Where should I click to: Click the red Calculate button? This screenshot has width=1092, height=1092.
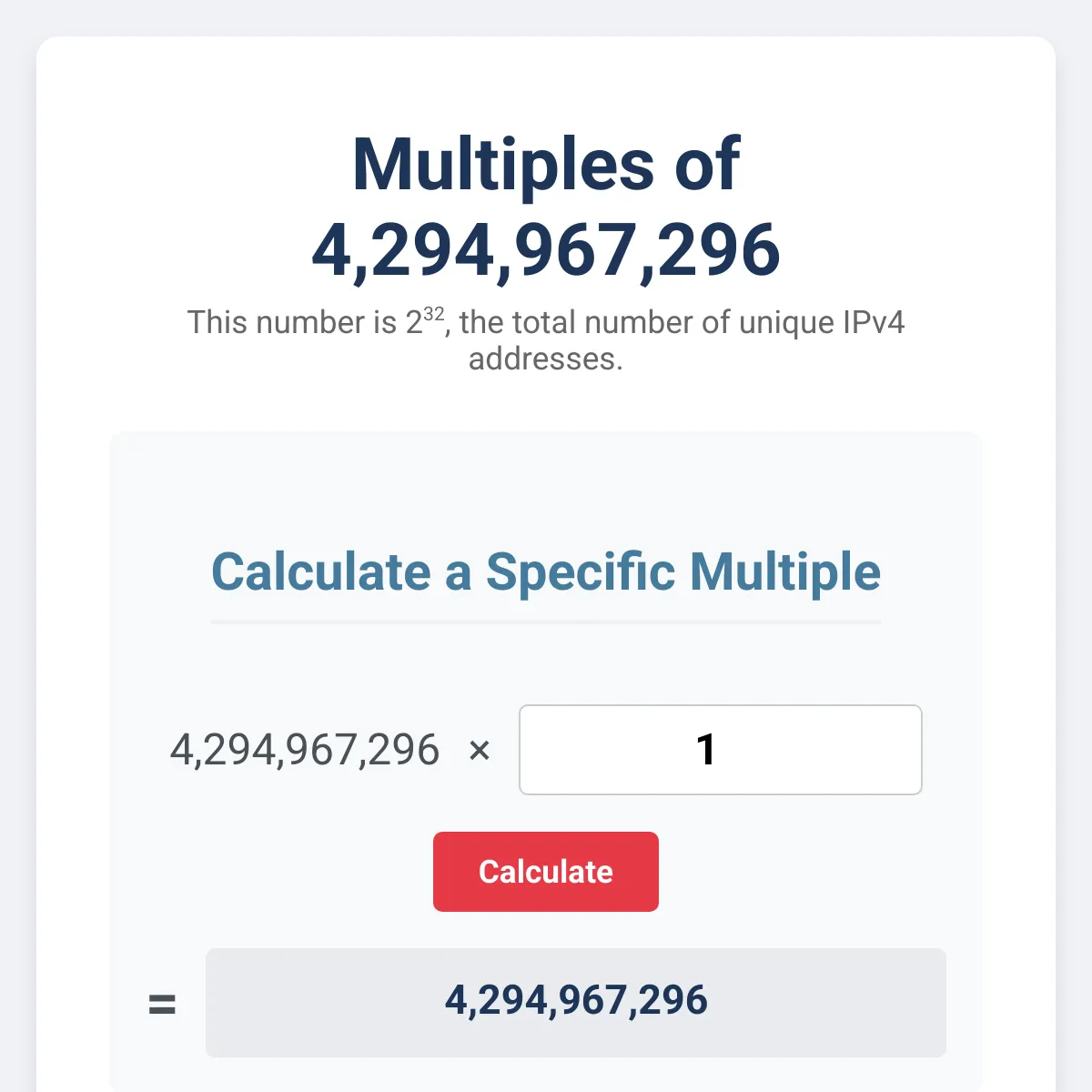click(546, 872)
